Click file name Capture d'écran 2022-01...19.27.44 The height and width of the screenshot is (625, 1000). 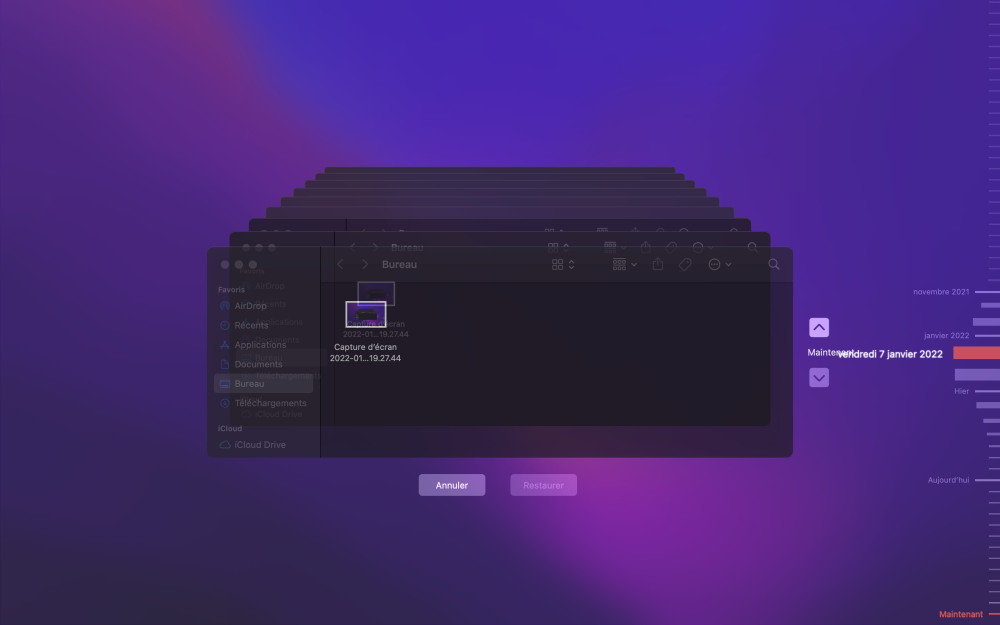(x=365, y=353)
